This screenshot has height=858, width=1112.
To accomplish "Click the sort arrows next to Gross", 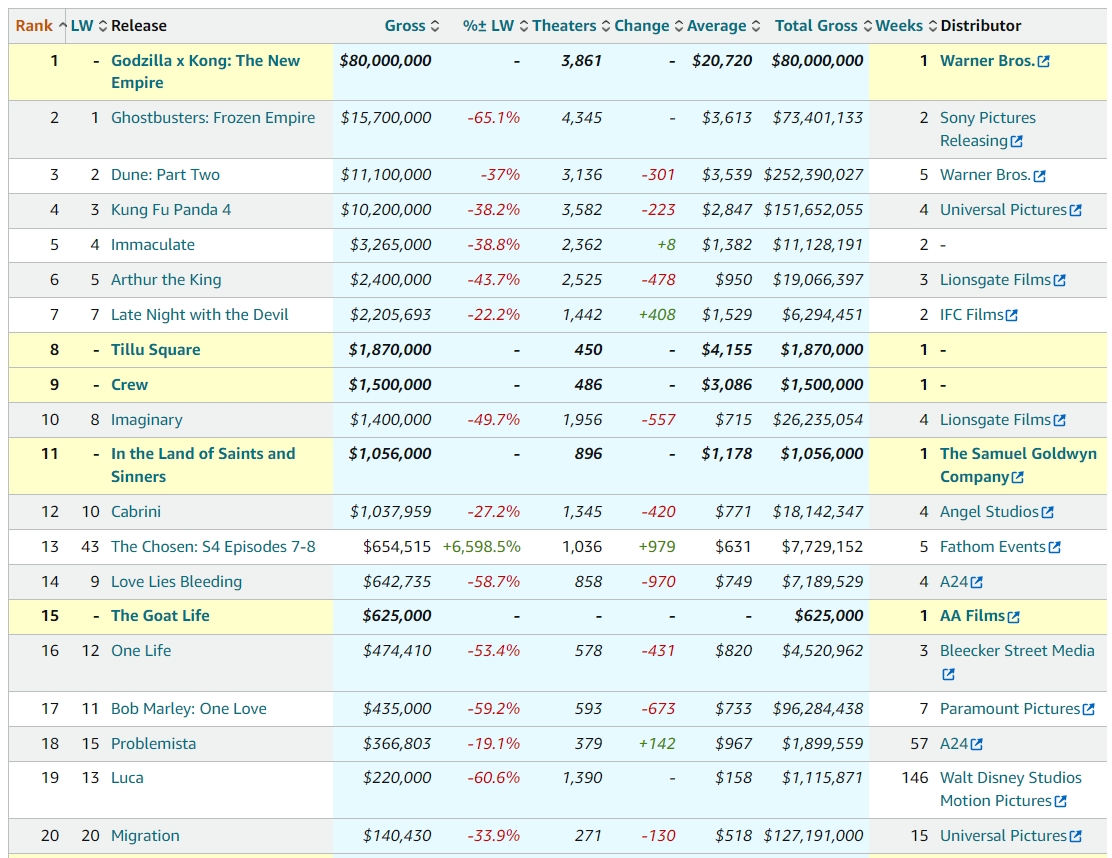I will pos(435,26).
